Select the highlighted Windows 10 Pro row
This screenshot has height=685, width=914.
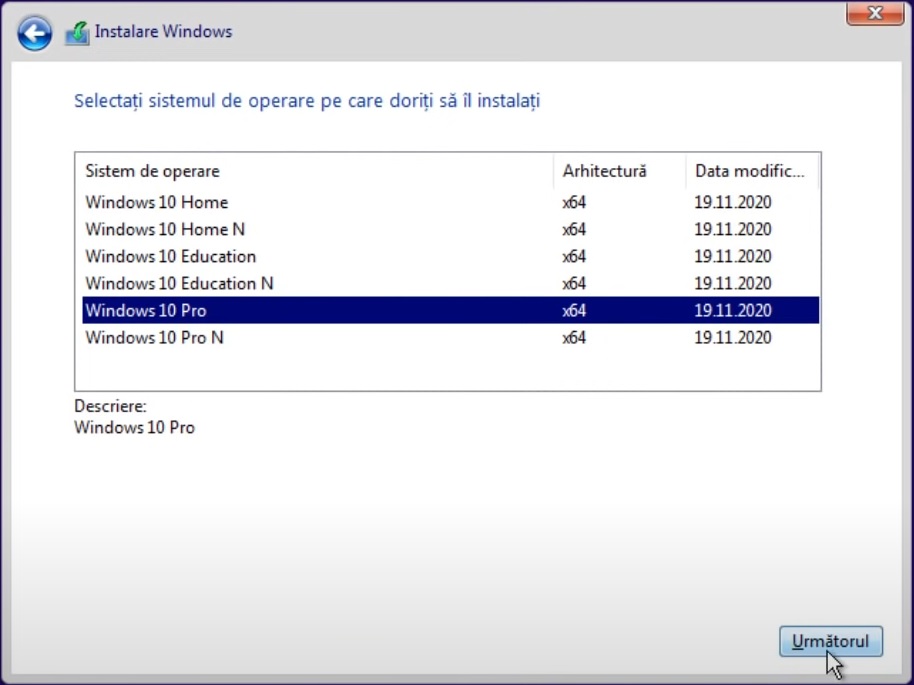pyautogui.click(x=146, y=310)
